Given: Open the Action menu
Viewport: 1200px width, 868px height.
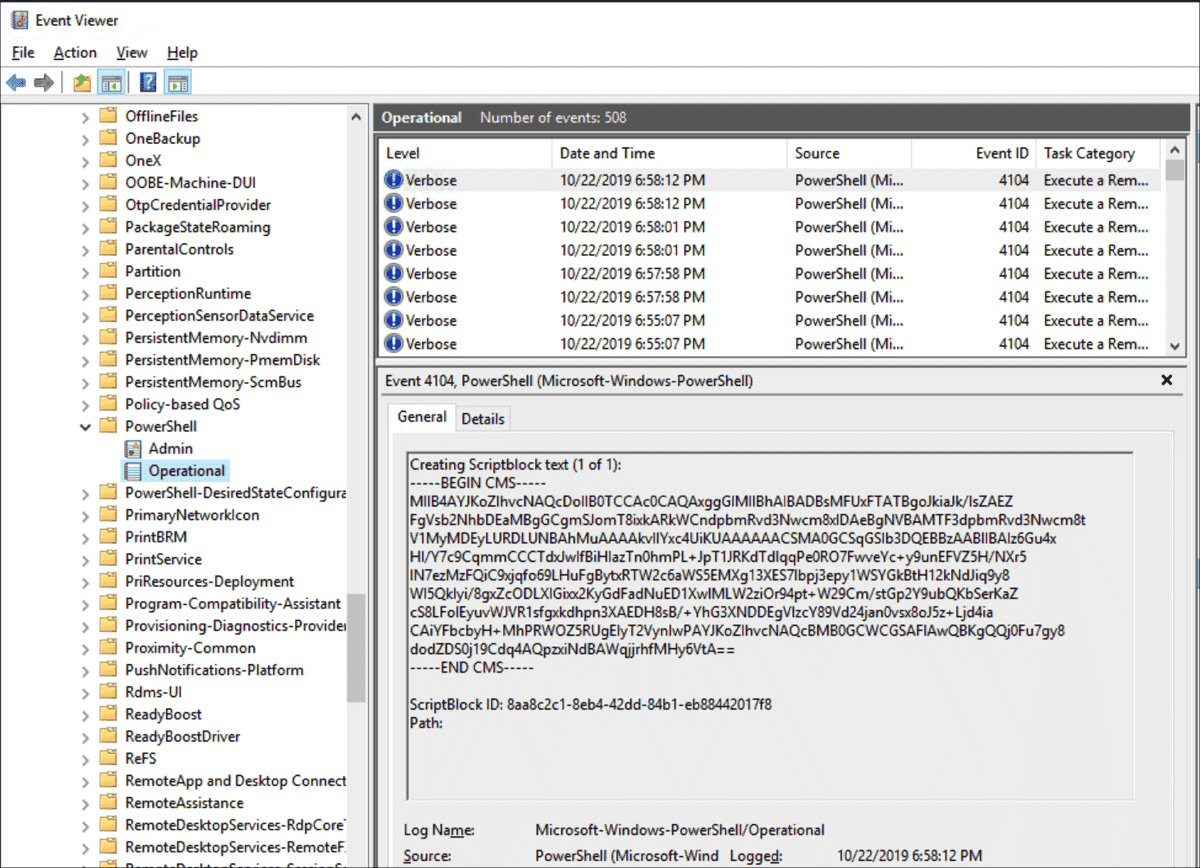Looking at the screenshot, I should (74, 52).
